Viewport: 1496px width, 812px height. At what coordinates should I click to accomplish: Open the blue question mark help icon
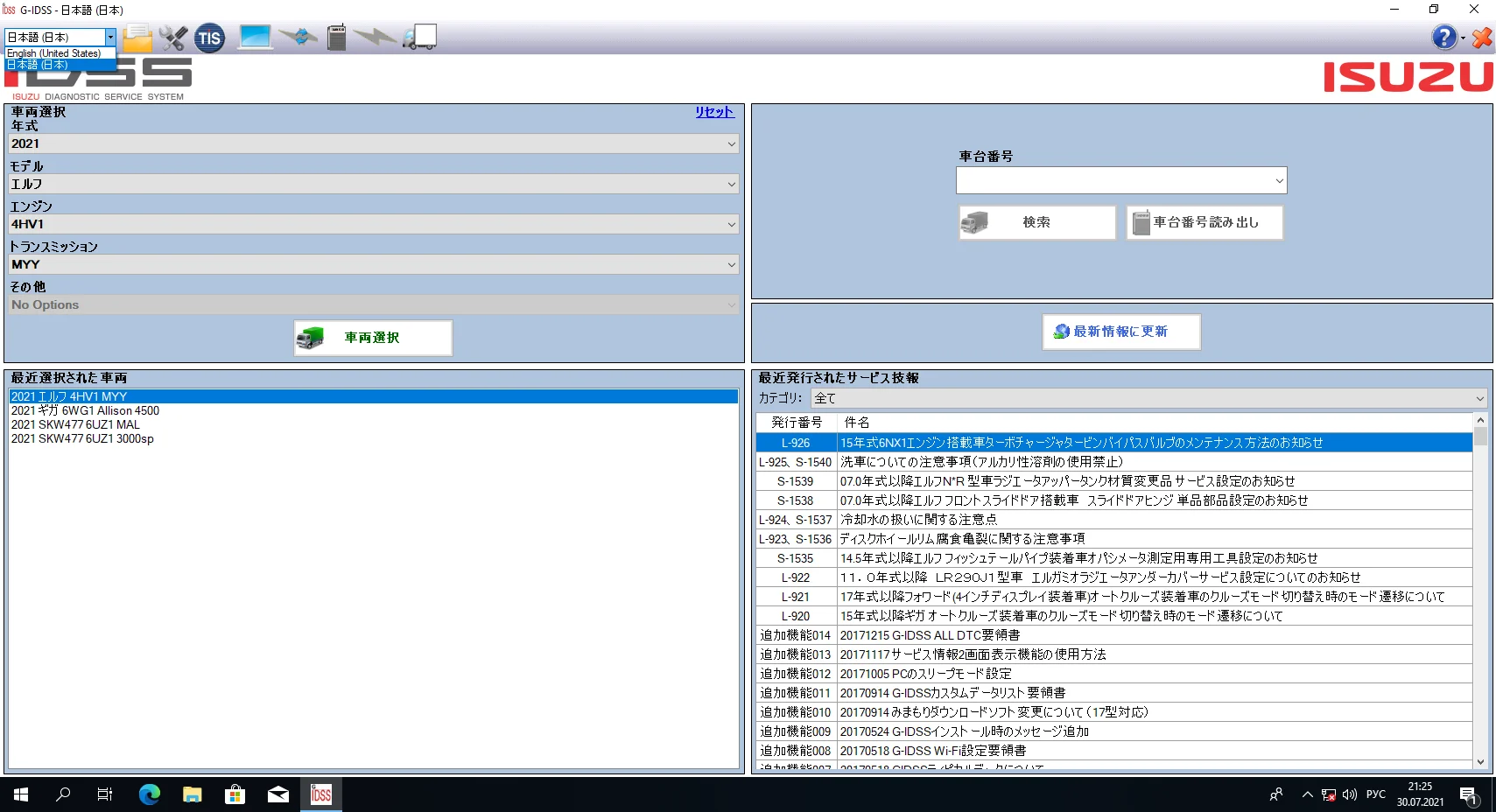click(1443, 37)
